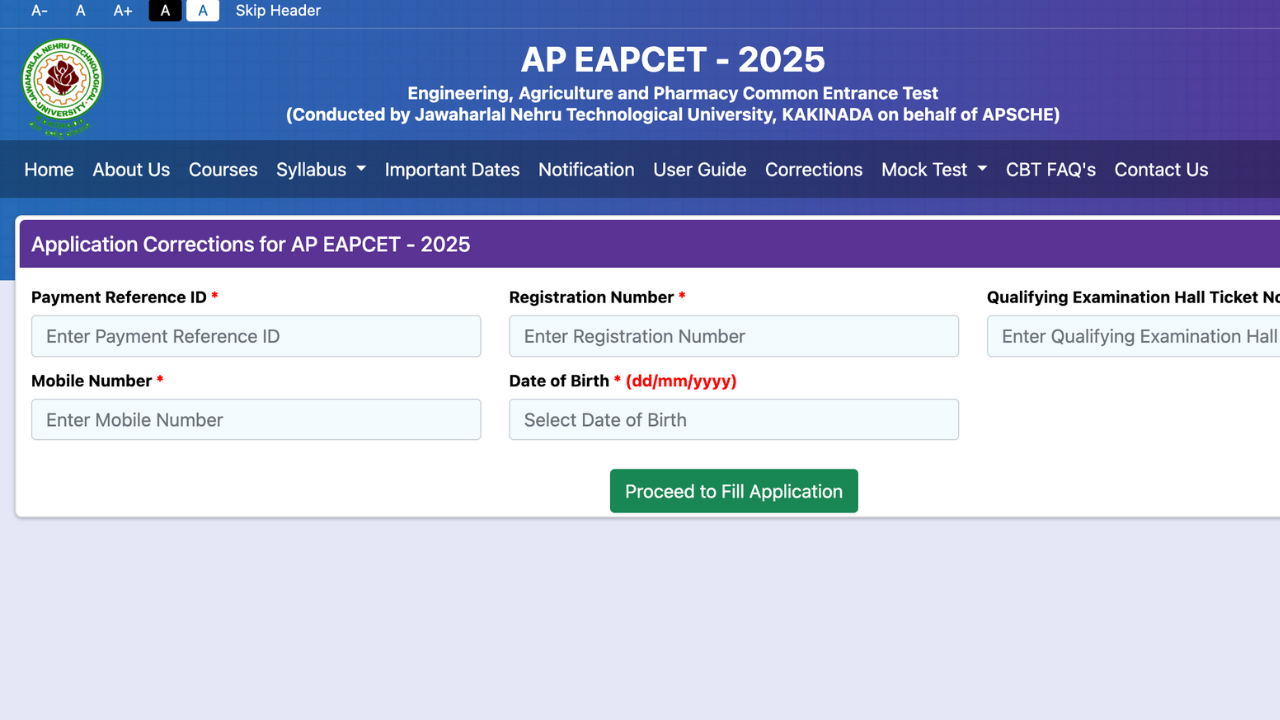Focus the Registration Number input field
Image resolution: width=1280 pixels, height=720 pixels.
734,336
